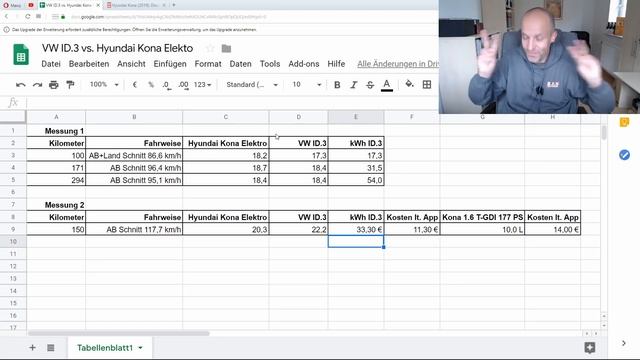
Task: Click the Kona 1.6 T-GDI 177 PS header cell
Action: pyautogui.click(x=482, y=217)
